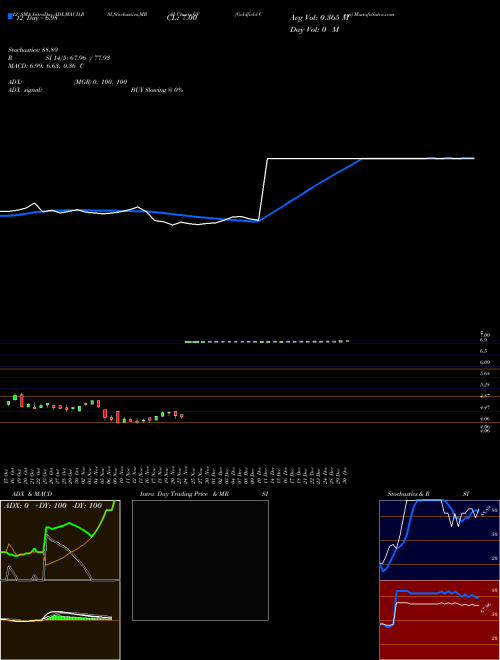The width and height of the screenshot is (500, 660).
Task: Click the white price line's vertical jump
Action: 263,189
